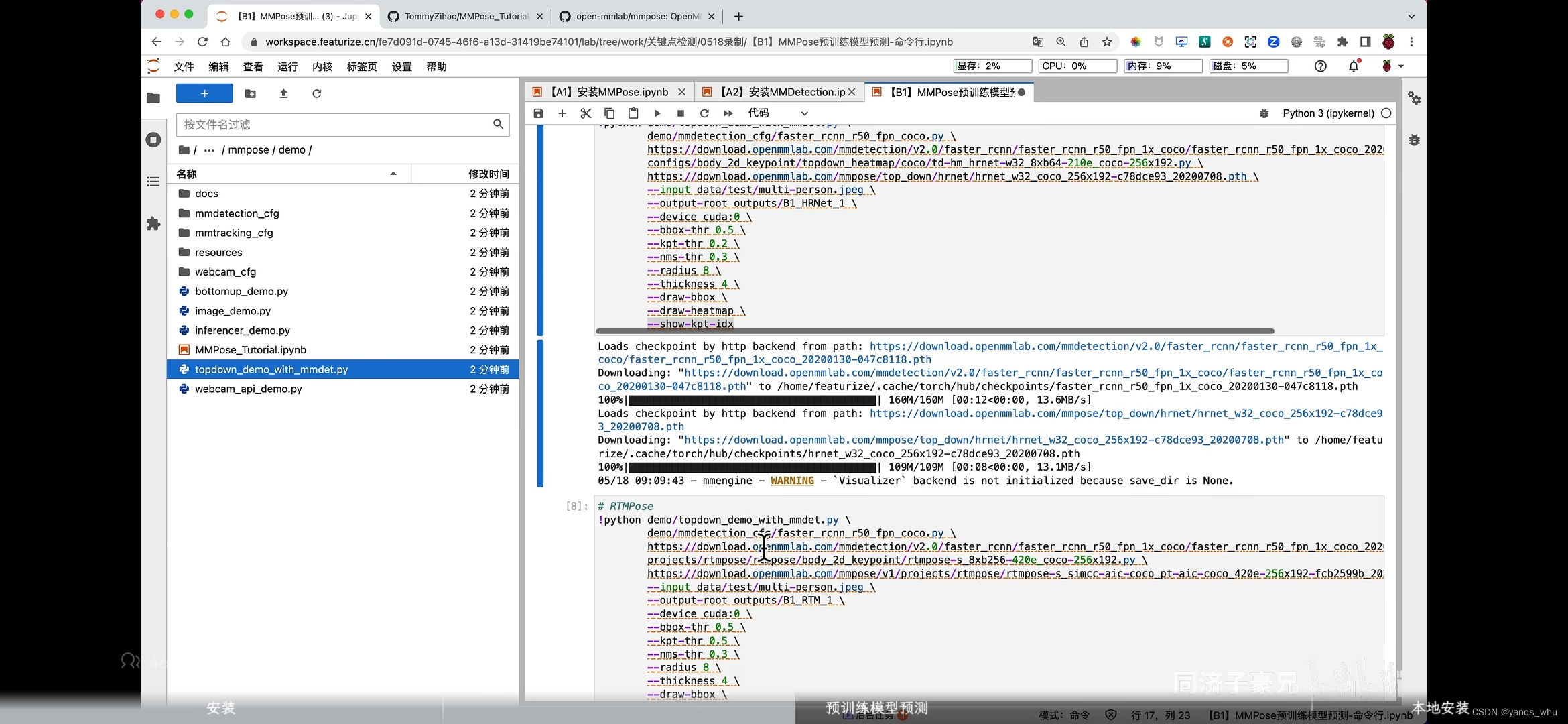The width and height of the screenshot is (1568, 724).
Task: Click the upload files icon
Action: coord(283,93)
